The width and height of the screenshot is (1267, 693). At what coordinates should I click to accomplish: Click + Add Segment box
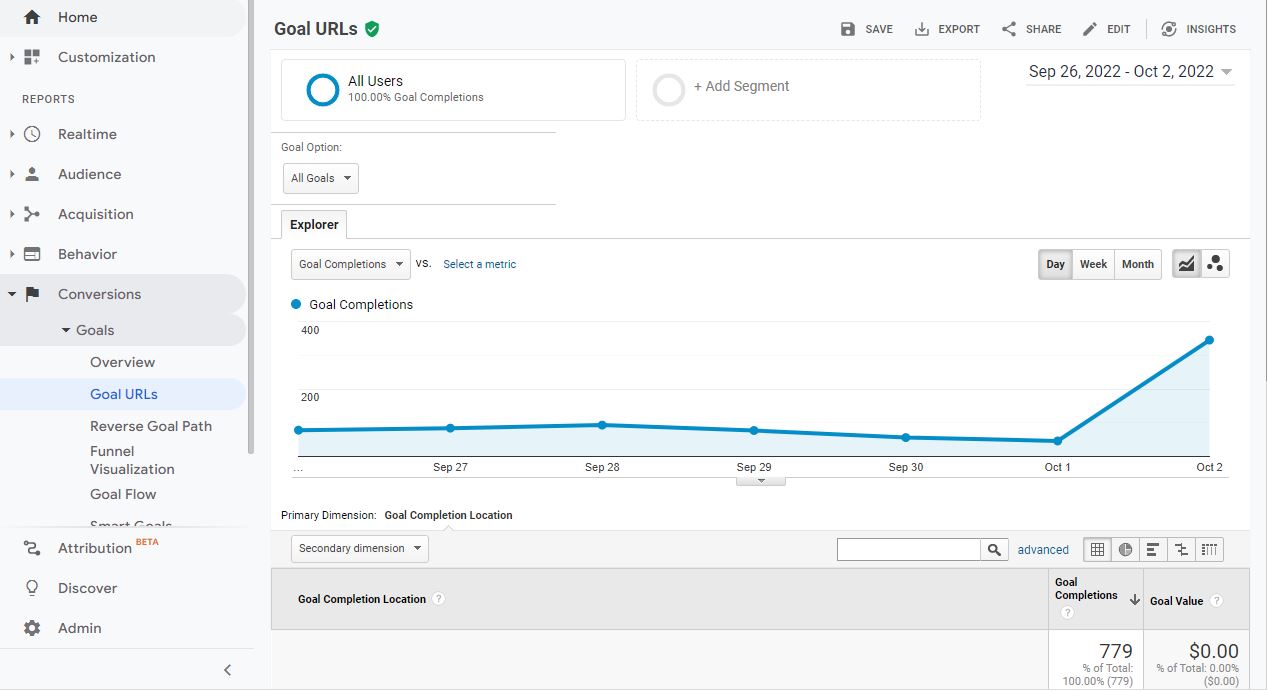tap(808, 90)
